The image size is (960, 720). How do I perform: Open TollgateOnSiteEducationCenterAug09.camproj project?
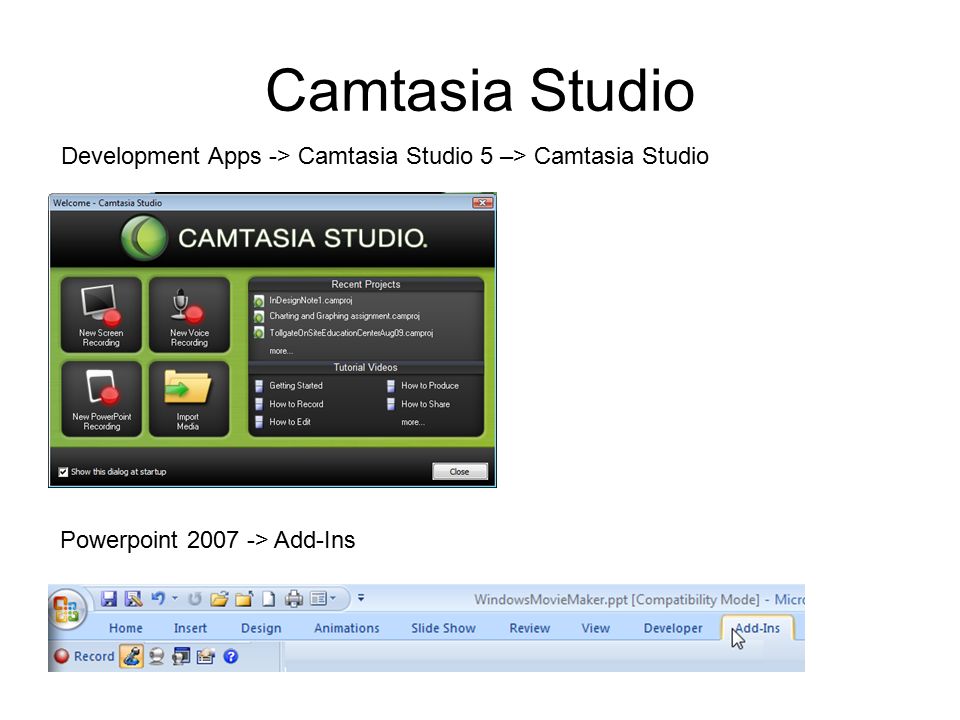351,333
